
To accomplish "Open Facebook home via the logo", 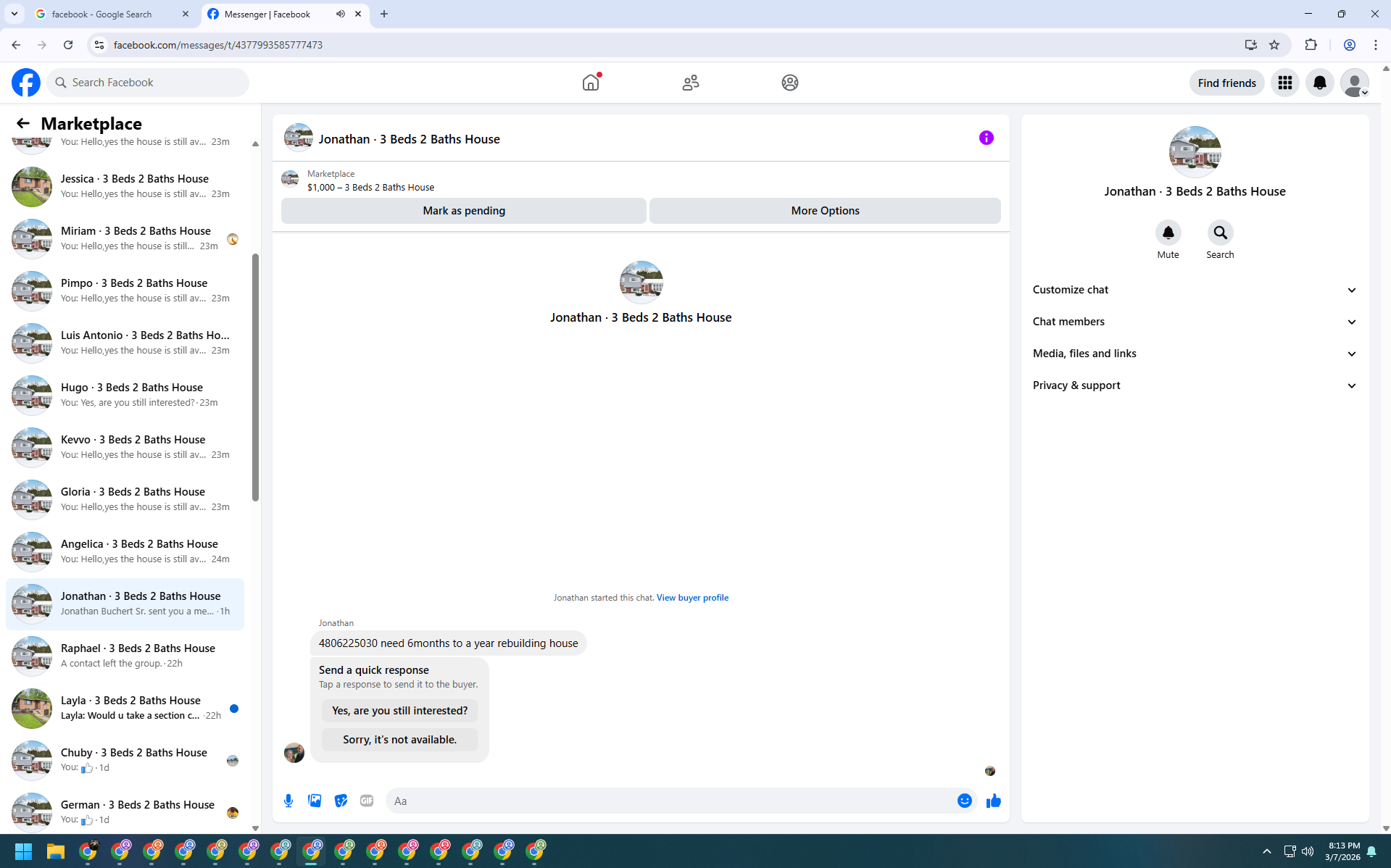I will [26, 83].
